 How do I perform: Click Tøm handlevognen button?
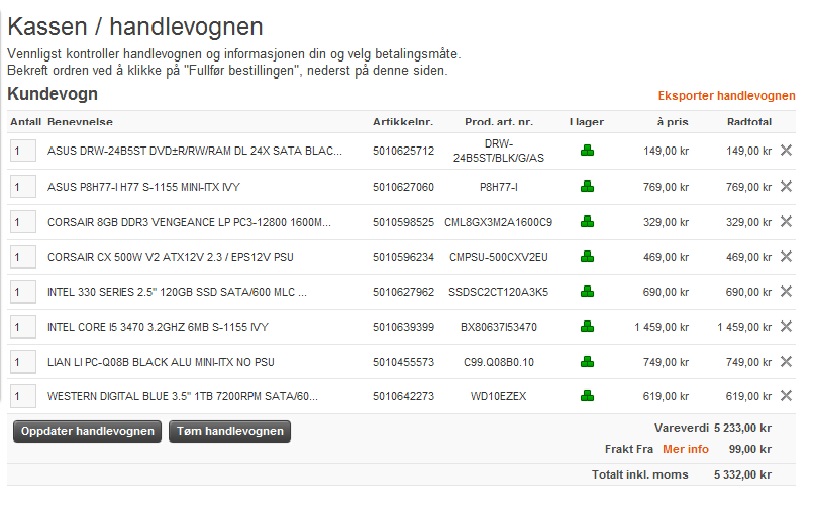[x=230, y=432]
